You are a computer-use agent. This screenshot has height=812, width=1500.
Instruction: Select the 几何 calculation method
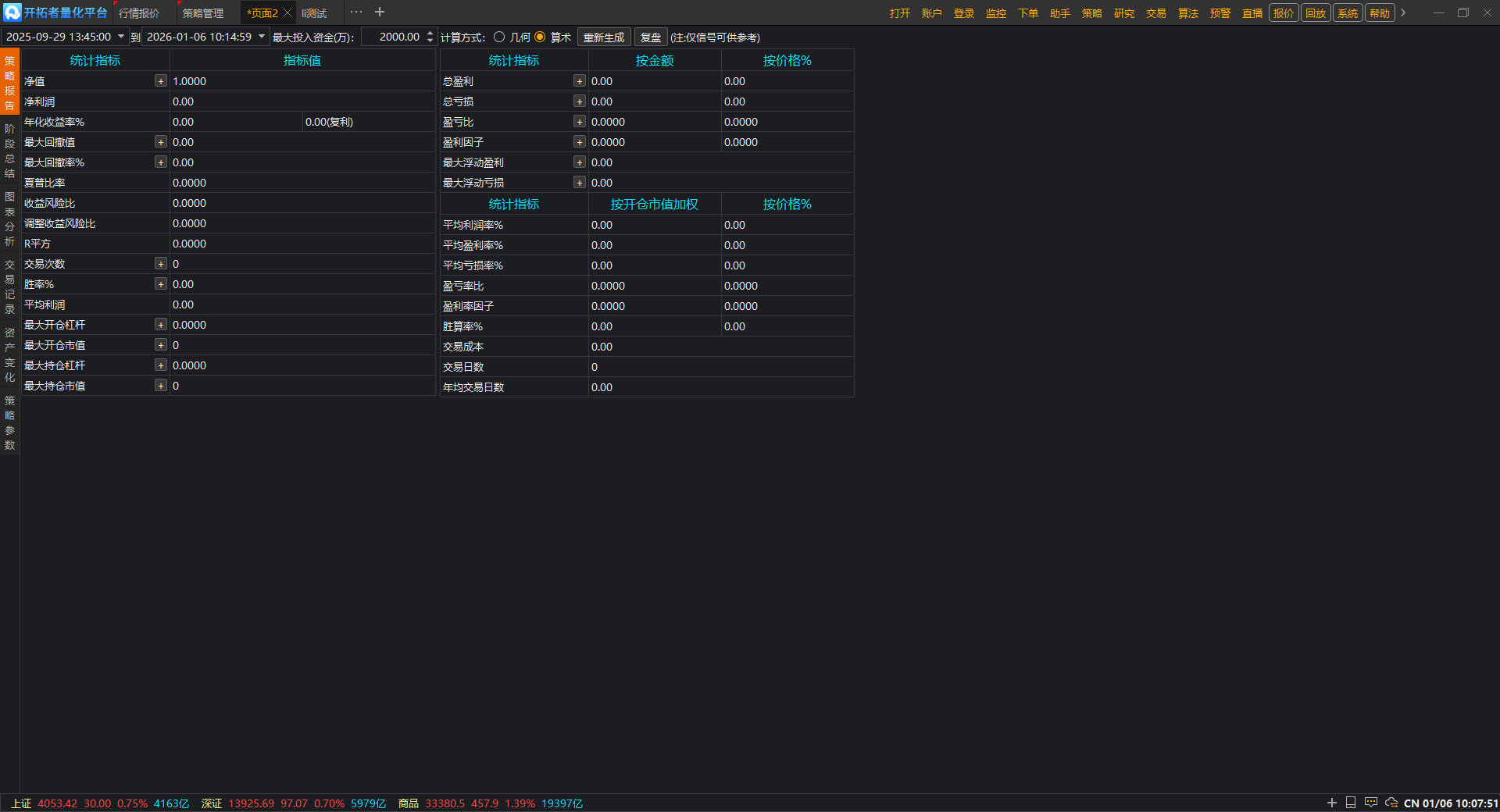(x=499, y=37)
